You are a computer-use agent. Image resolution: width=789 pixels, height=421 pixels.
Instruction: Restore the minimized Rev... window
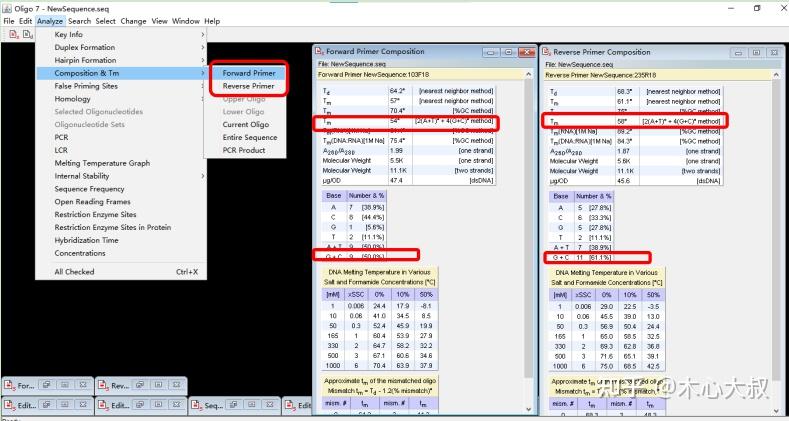tap(140, 385)
